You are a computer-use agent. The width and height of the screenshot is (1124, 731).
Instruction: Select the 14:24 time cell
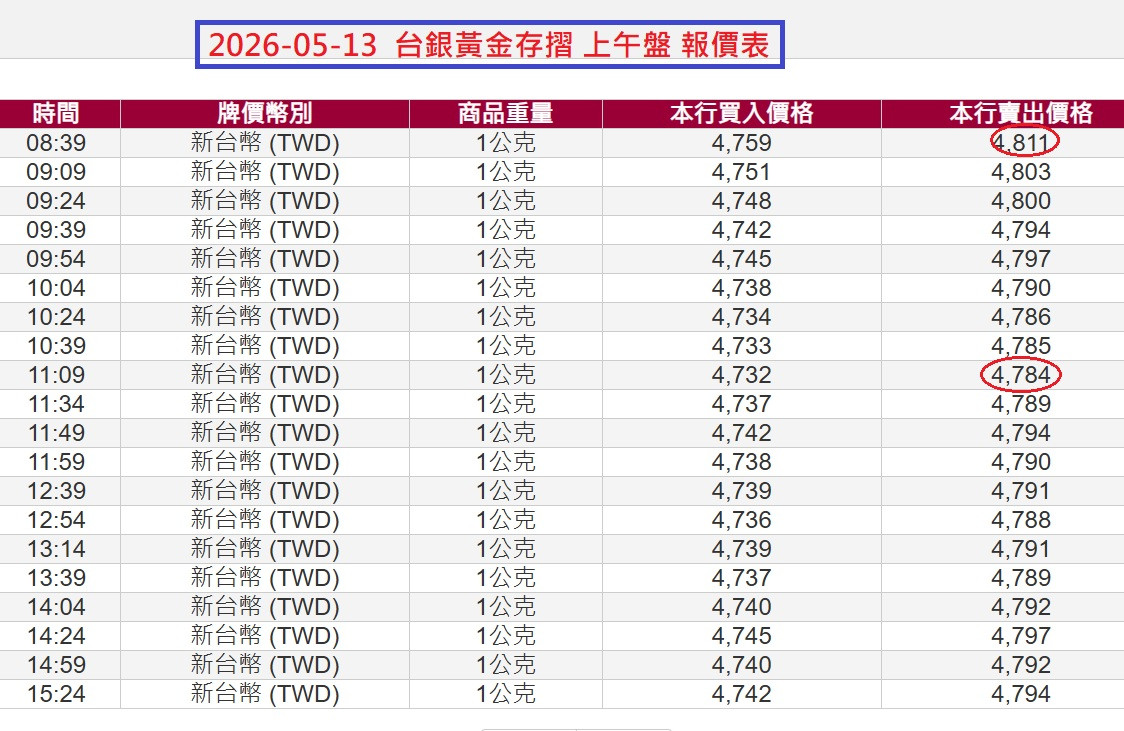[56, 636]
